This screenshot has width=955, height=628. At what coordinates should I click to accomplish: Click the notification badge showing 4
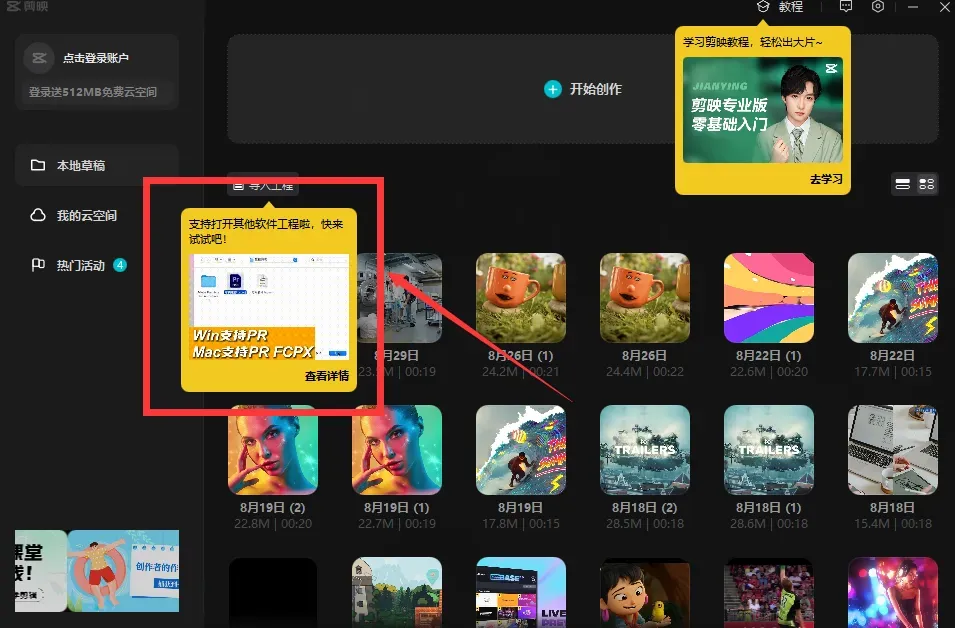tap(120, 265)
